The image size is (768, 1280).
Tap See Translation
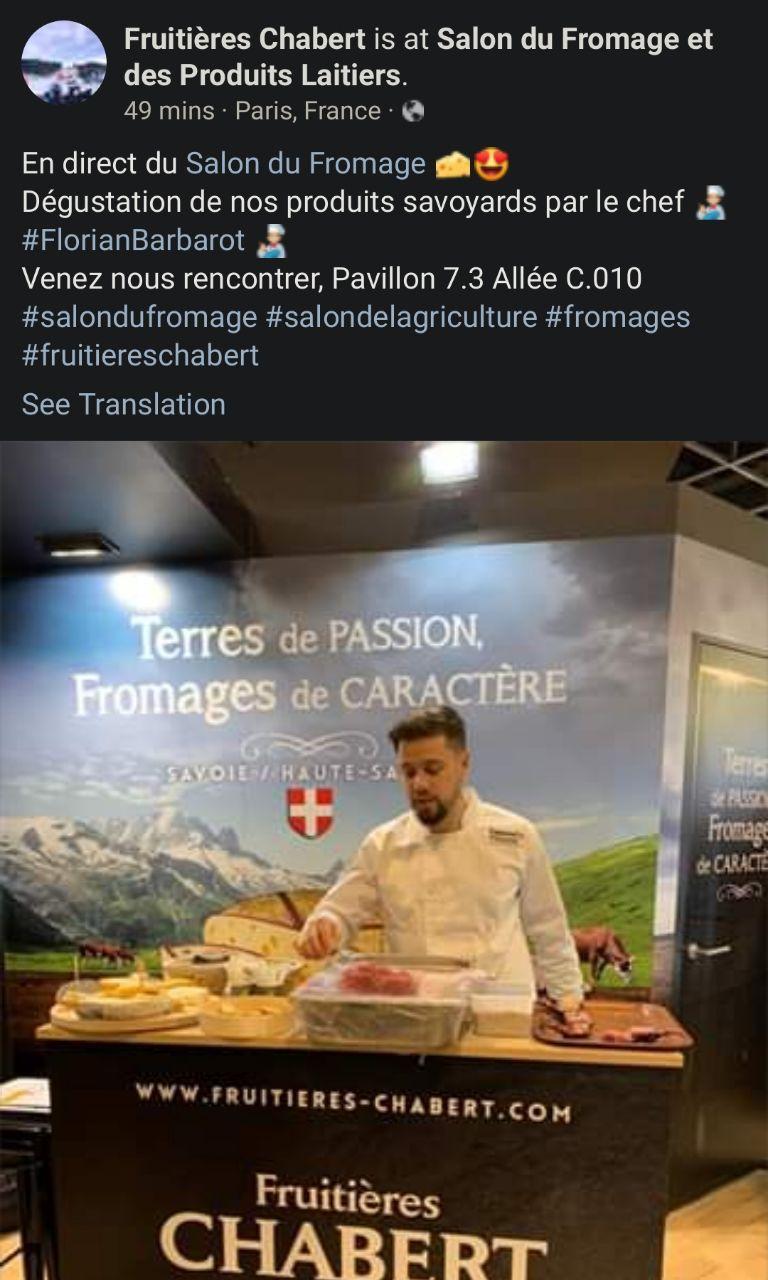click(124, 404)
